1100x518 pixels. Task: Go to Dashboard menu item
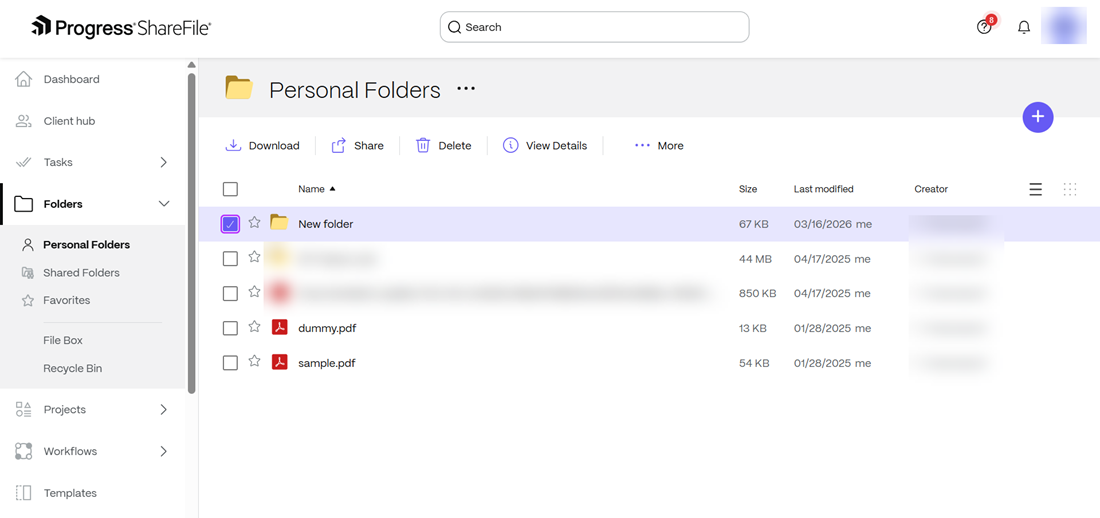coord(72,79)
